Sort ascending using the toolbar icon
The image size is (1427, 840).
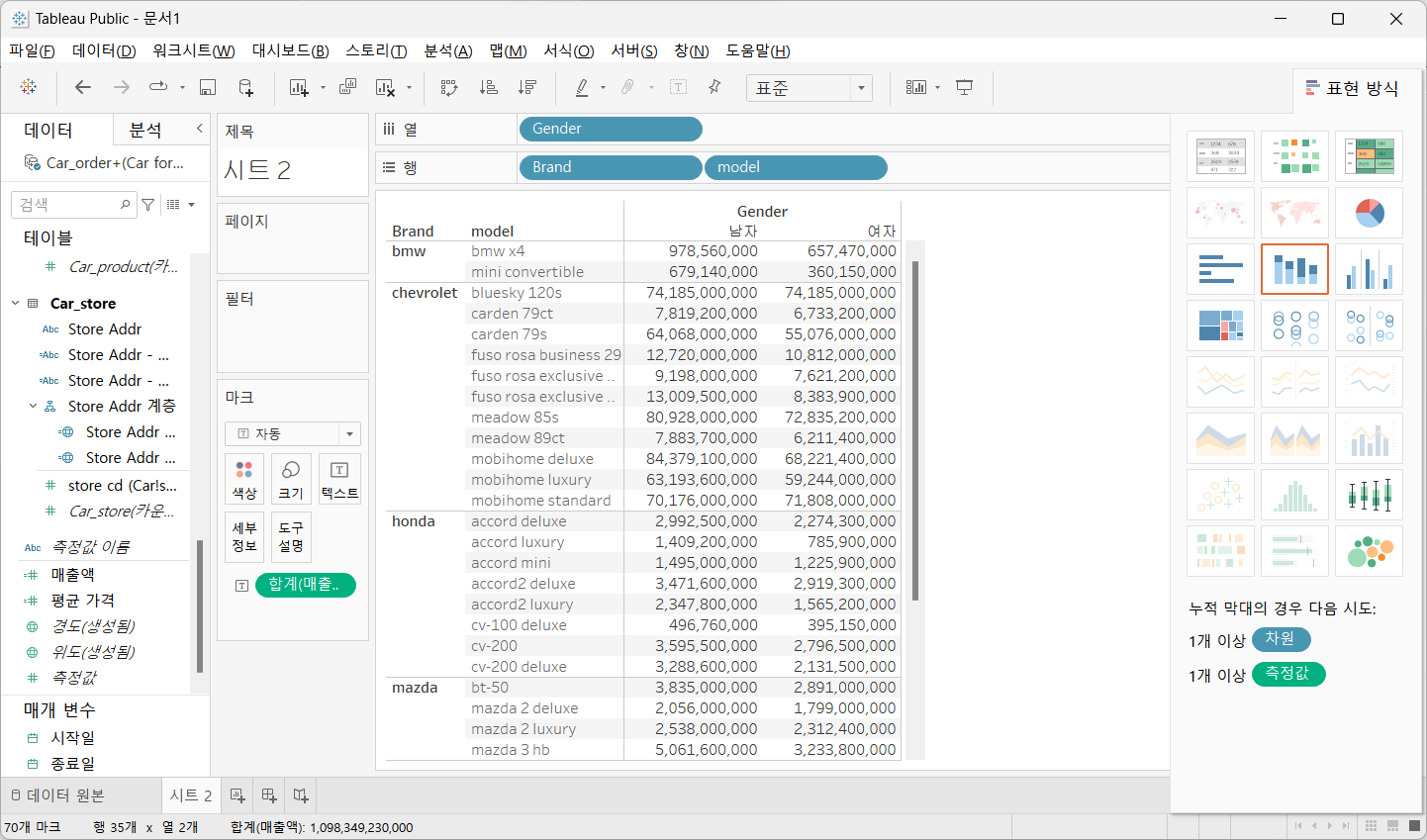pyautogui.click(x=489, y=87)
